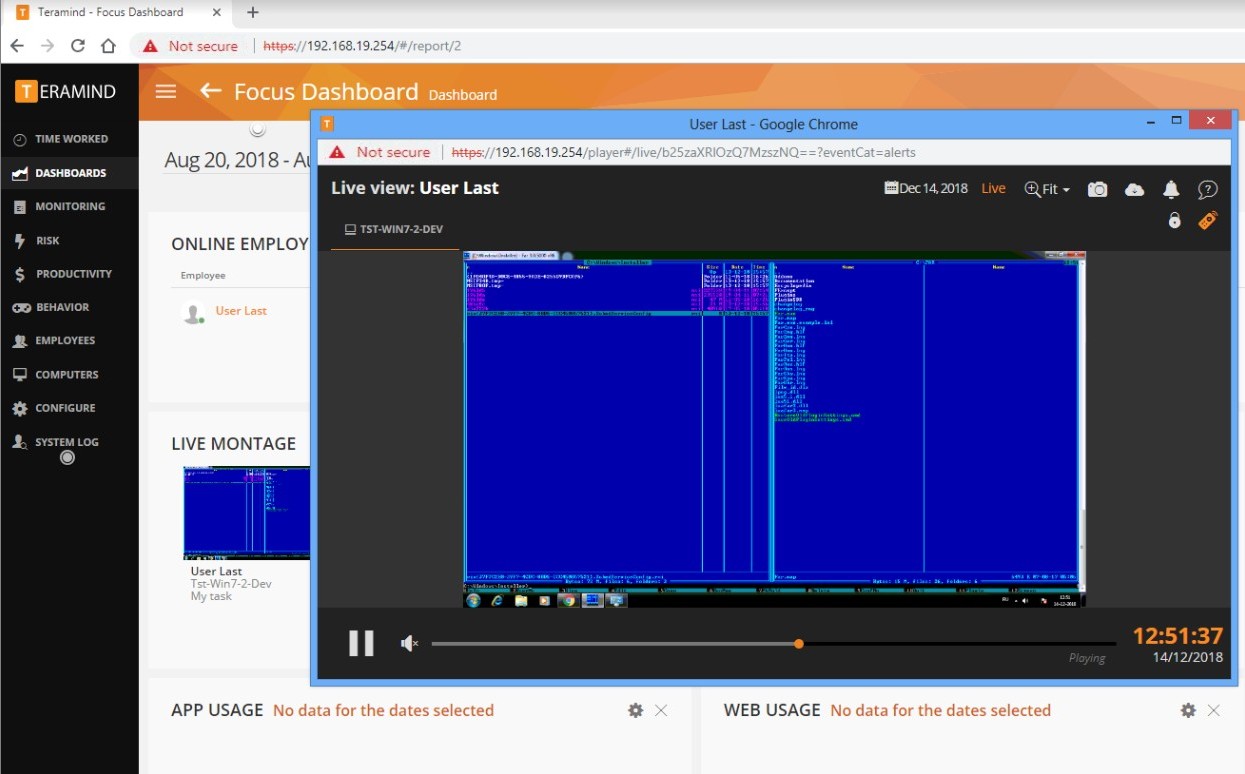Screen dimensions: 1245x774
Task: Click the padlock icon in live view
Action: tap(1175, 220)
